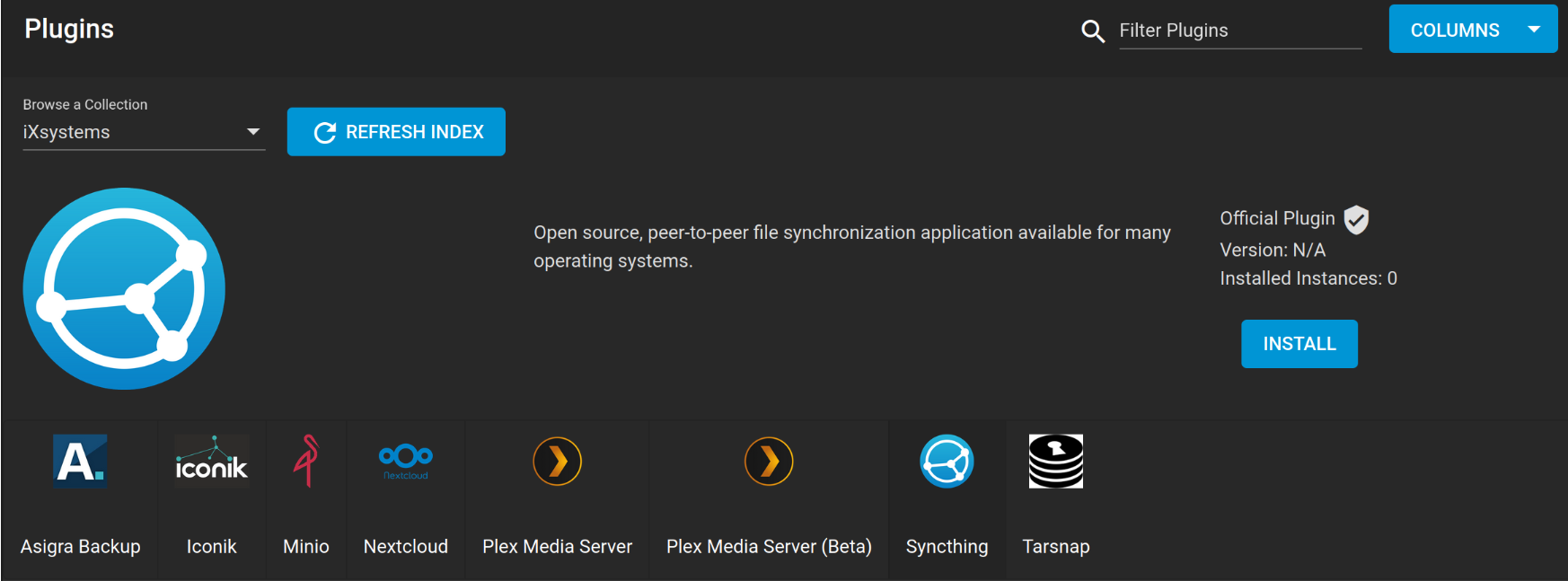The image size is (1568, 581).
Task: Click the Plex Media Server label
Action: tap(558, 546)
